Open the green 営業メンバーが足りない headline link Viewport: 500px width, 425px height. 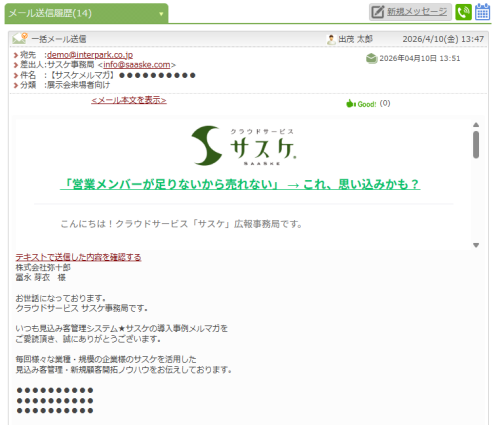[x=240, y=184]
